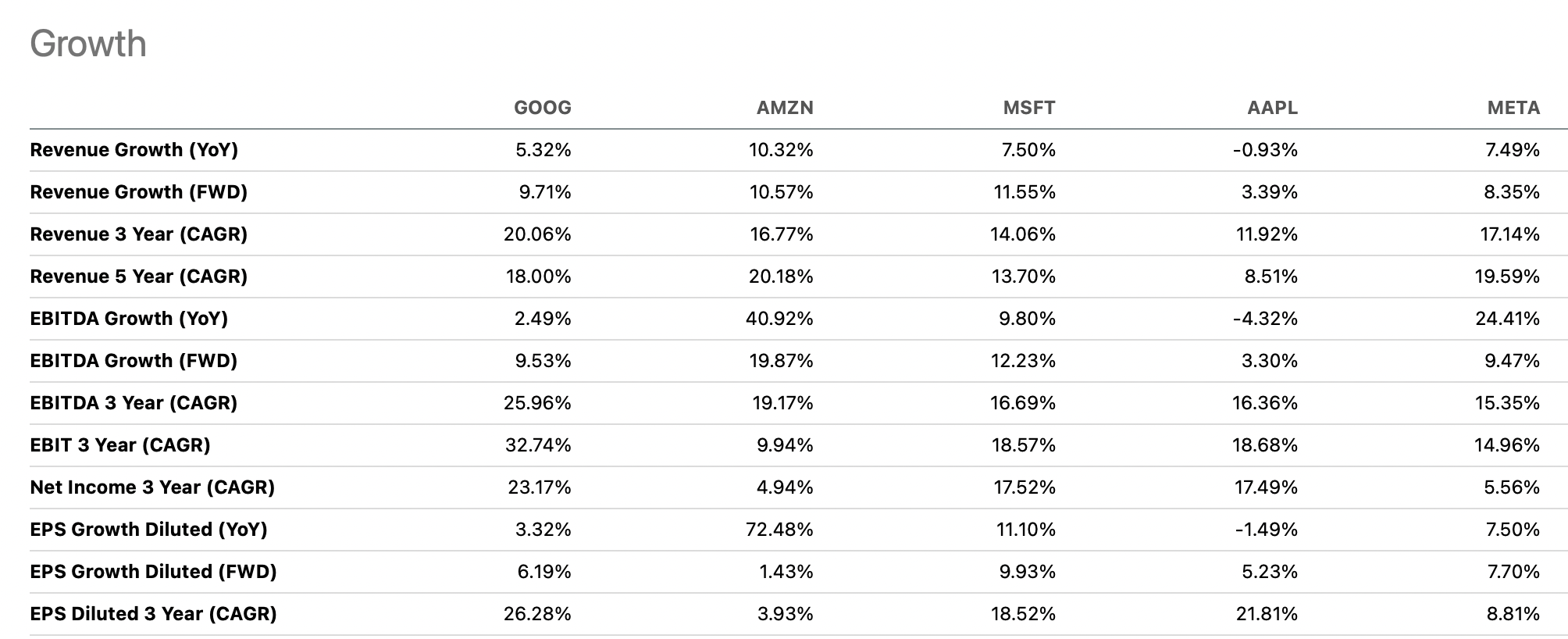The height and width of the screenshot is (639, 1568).
Task: Open the EPS Diluted 3 Year (CAGR) label
Action: [153, 614]
